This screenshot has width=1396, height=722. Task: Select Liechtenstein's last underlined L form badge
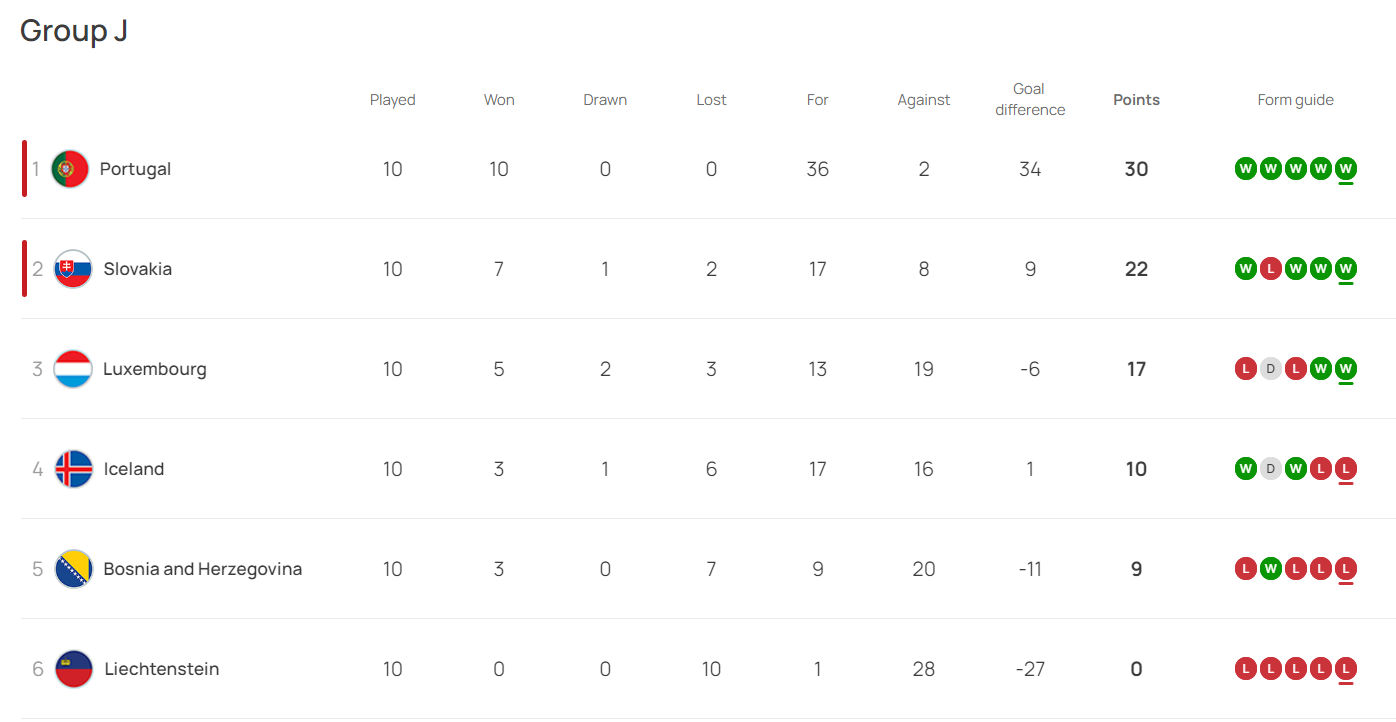(1346, 669)
